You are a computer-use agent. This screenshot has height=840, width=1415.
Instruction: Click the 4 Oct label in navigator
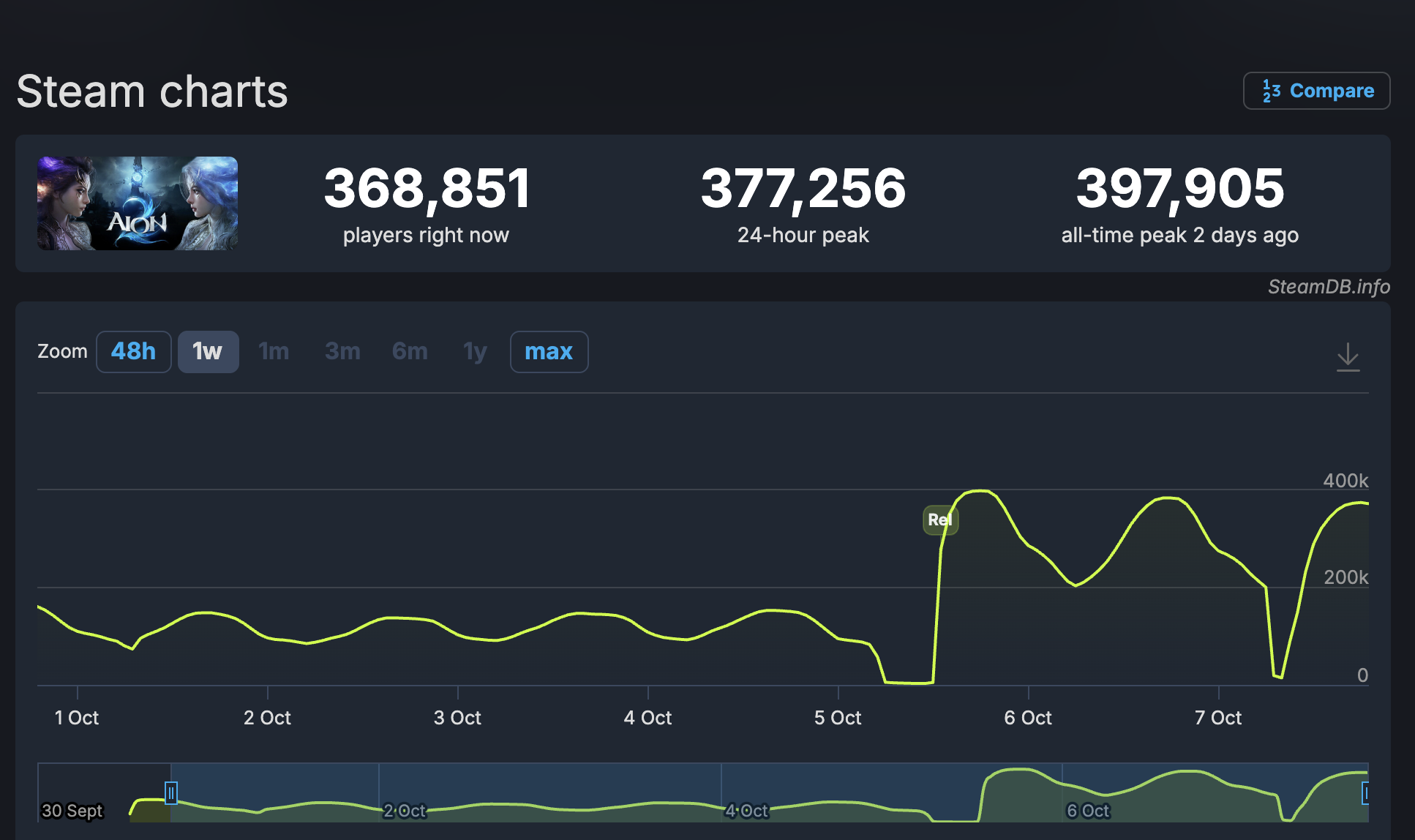747,811
